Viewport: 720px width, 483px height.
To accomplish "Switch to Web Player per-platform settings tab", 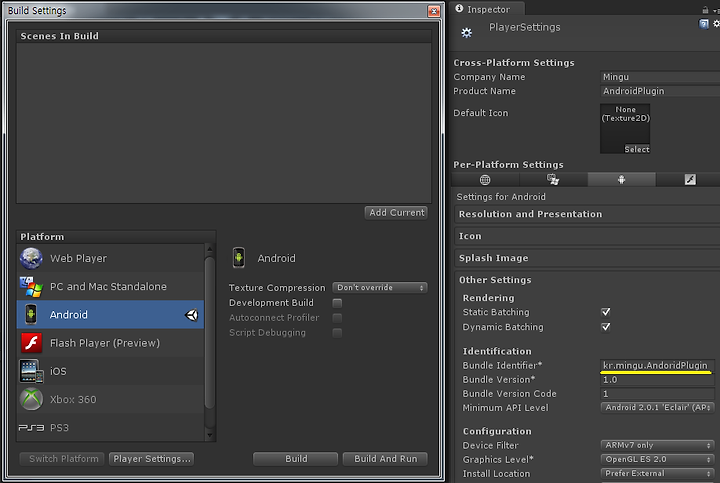I will 485,180.
